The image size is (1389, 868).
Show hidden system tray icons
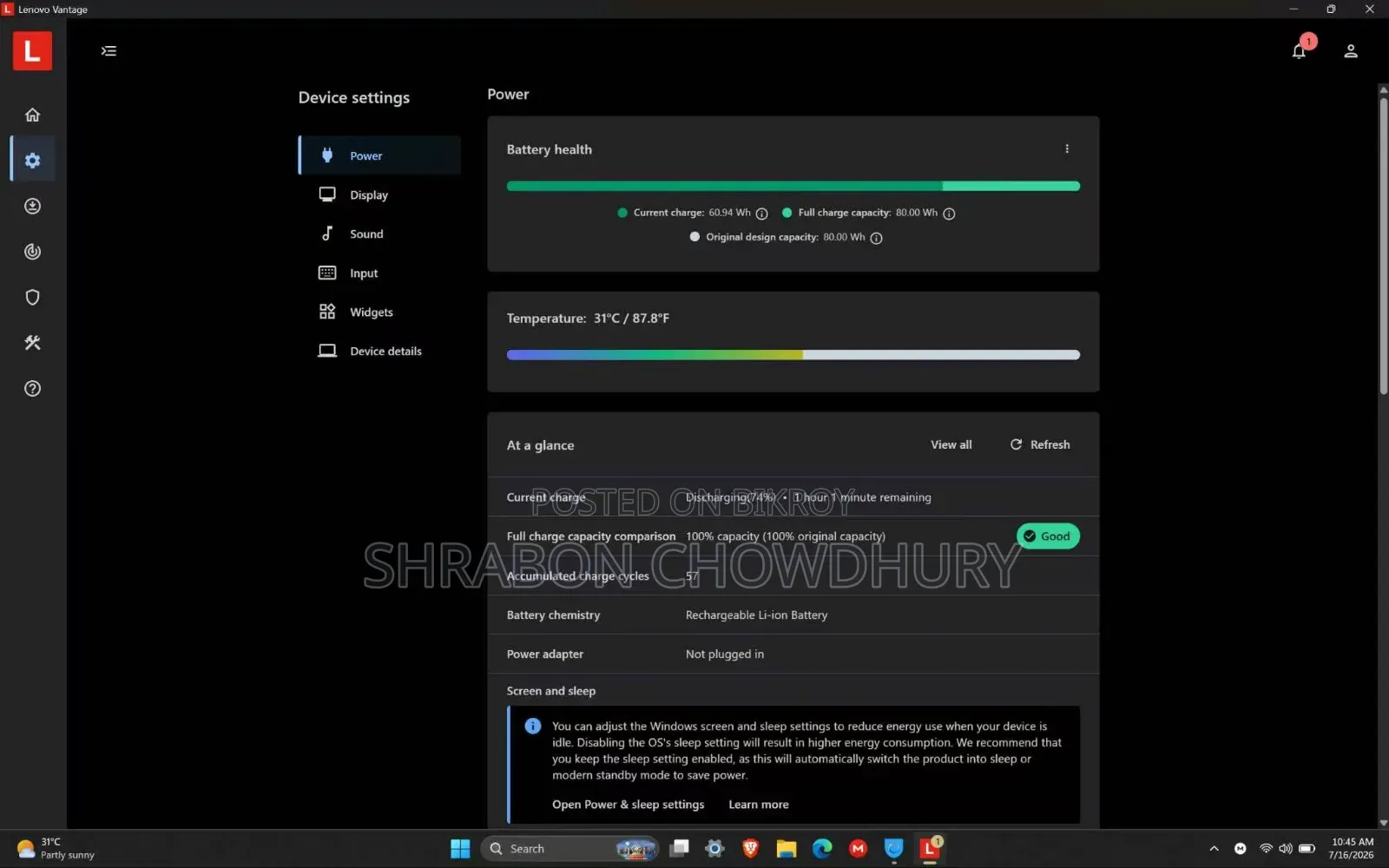(1214, 849)
